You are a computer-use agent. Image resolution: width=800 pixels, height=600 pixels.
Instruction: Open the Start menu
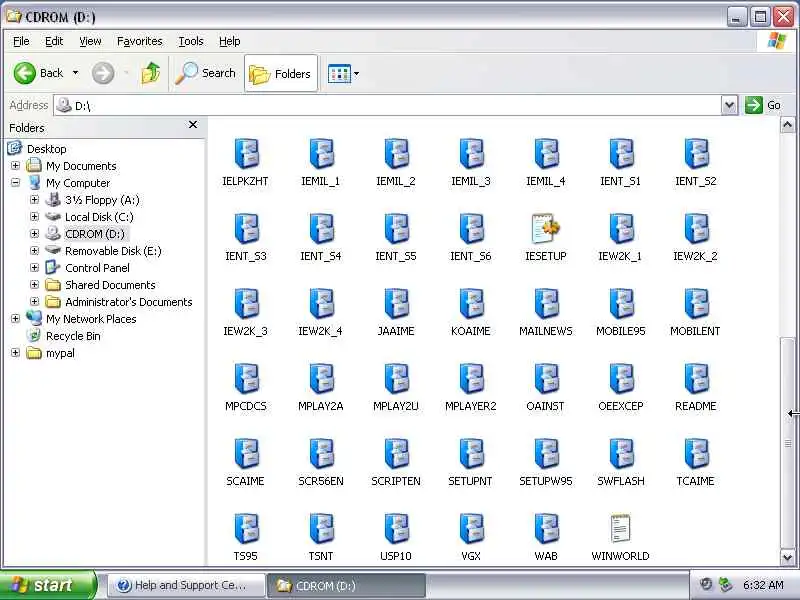point(48,585)
